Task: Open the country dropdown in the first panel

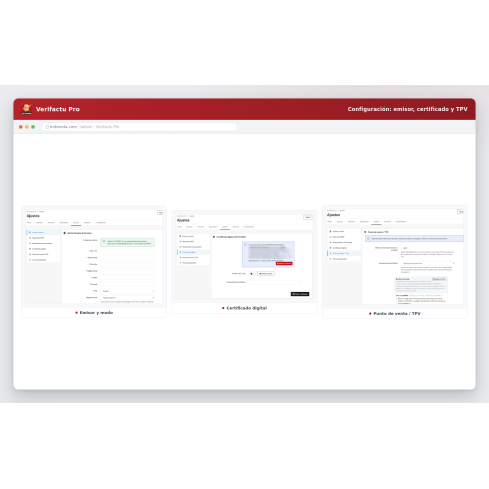Action: point(128,291)
